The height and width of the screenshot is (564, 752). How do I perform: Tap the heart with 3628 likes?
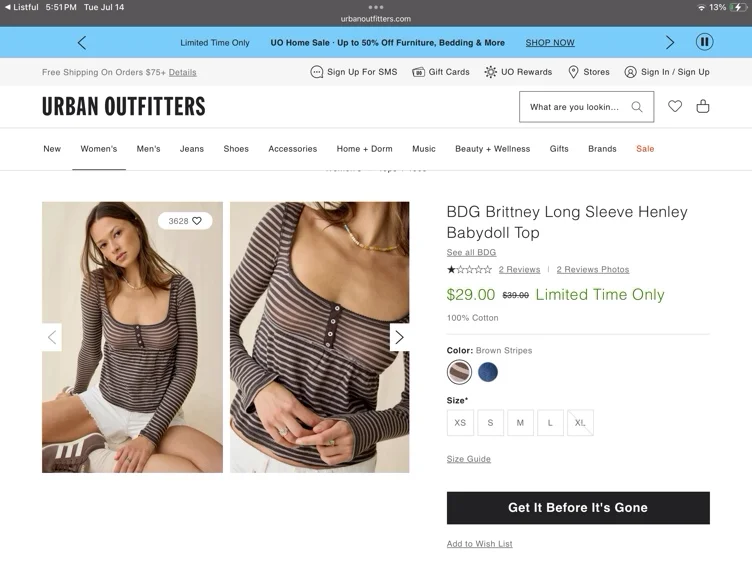[x=185, y=221]
